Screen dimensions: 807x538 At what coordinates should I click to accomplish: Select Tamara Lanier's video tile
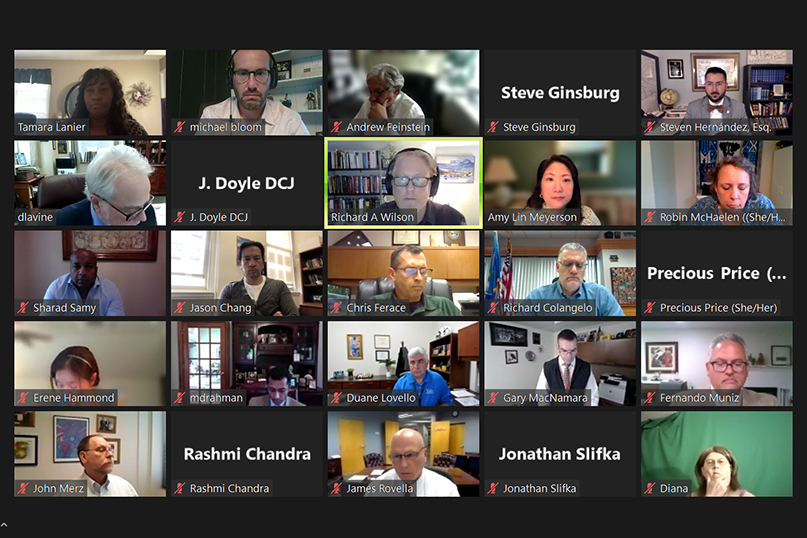coord(90,93)
